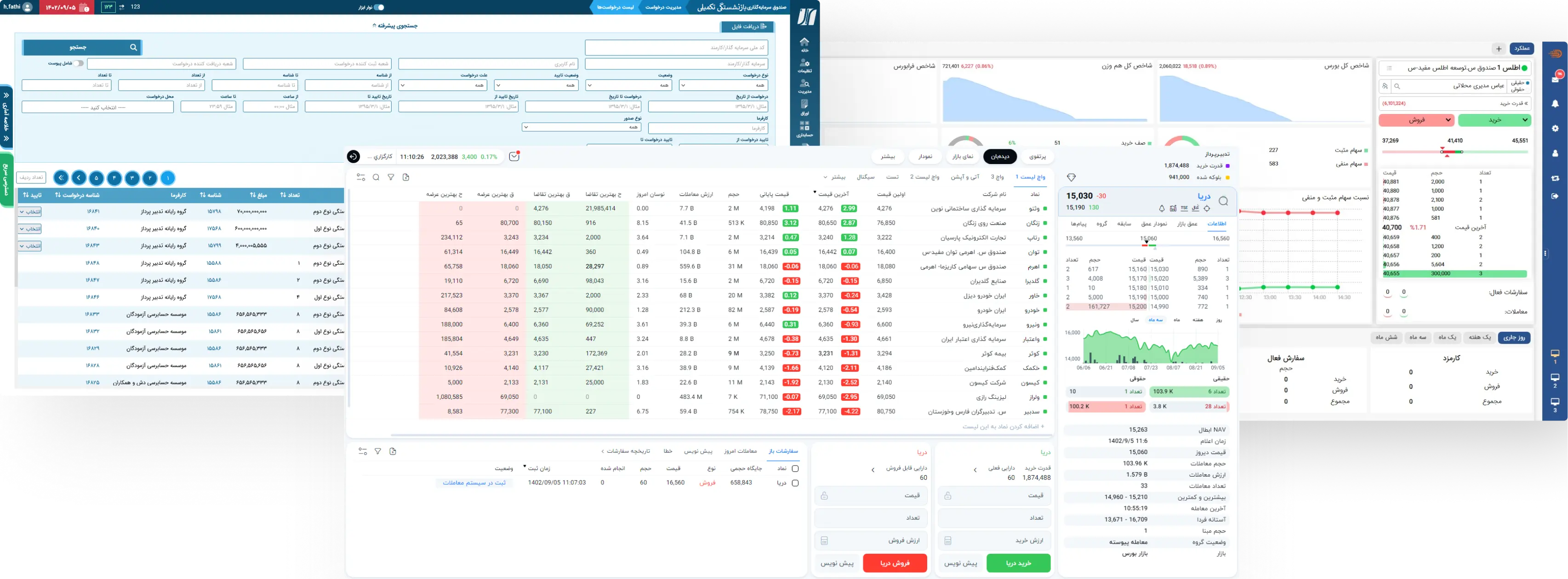The height and width of the screenshot is (579, 1568).
Task: Check the دریا order row checkbox
Action: (795, 483)
